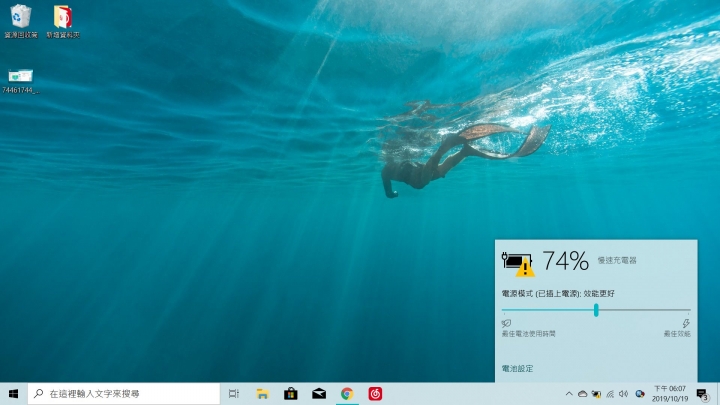Click the power mode slider handle
720x405 pixels.
[x=596, y=310]
